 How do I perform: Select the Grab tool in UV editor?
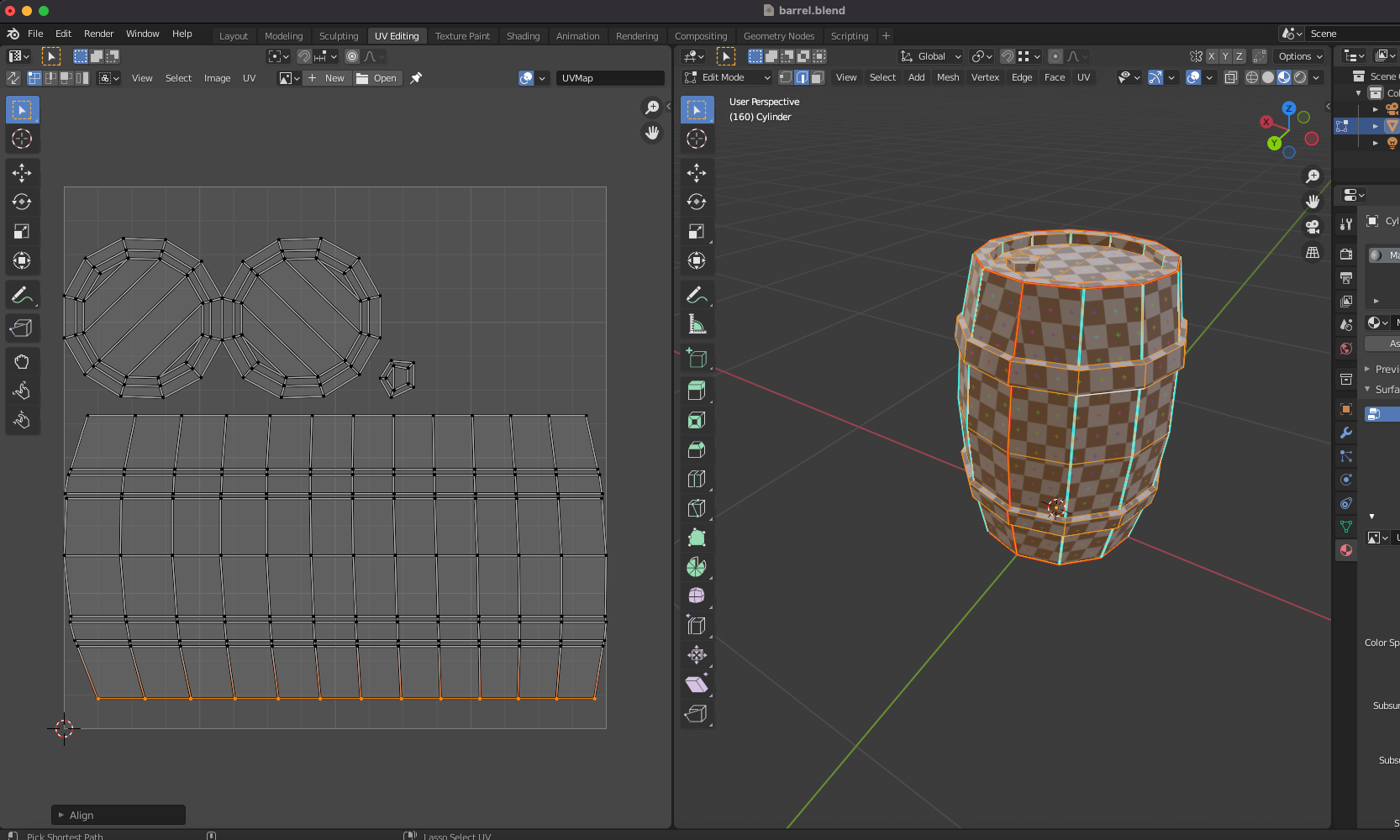click(x=22, y=361)
